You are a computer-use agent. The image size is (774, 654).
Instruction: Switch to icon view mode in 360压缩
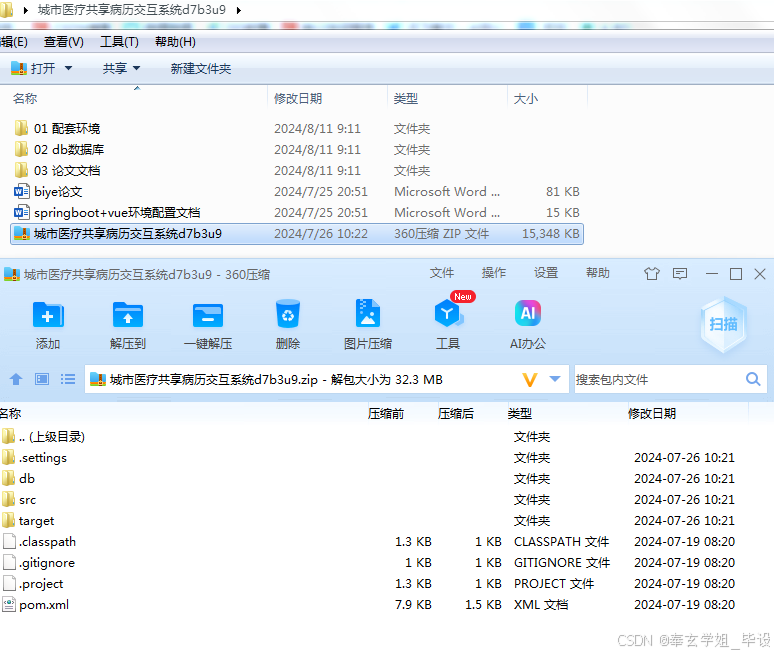click(42, 379)
